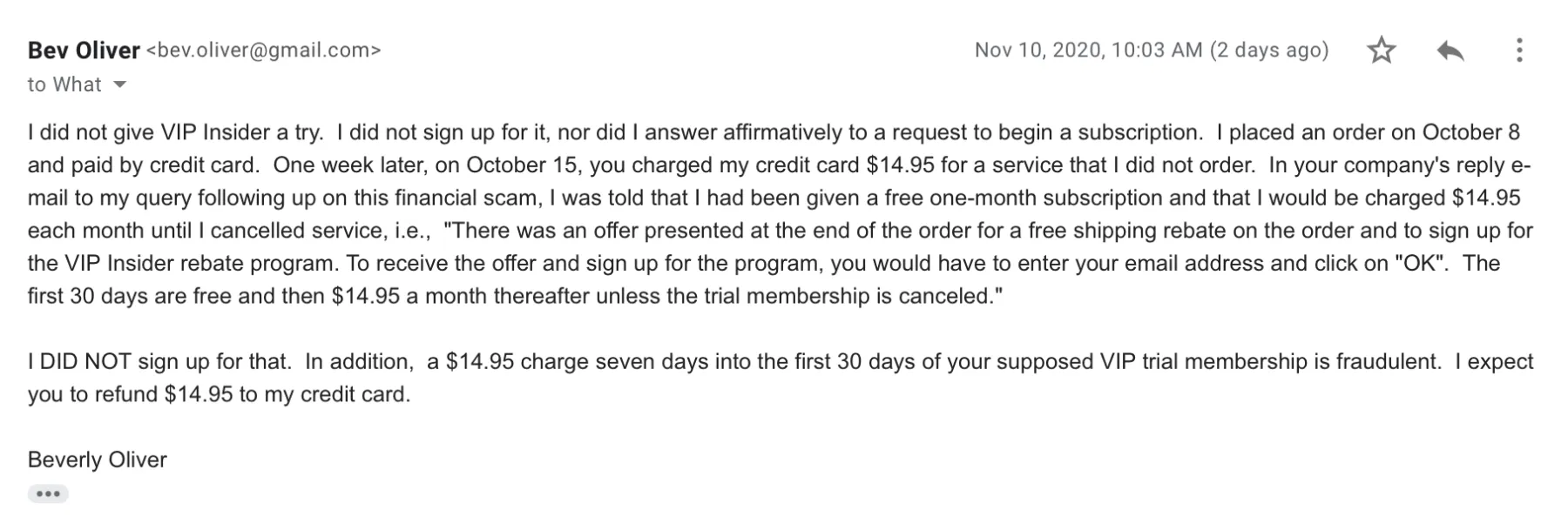Expand recipient details arrow beside 'to What'
Image resolution: width=1568 pixels, height=524 pixels.
[120, 84]
